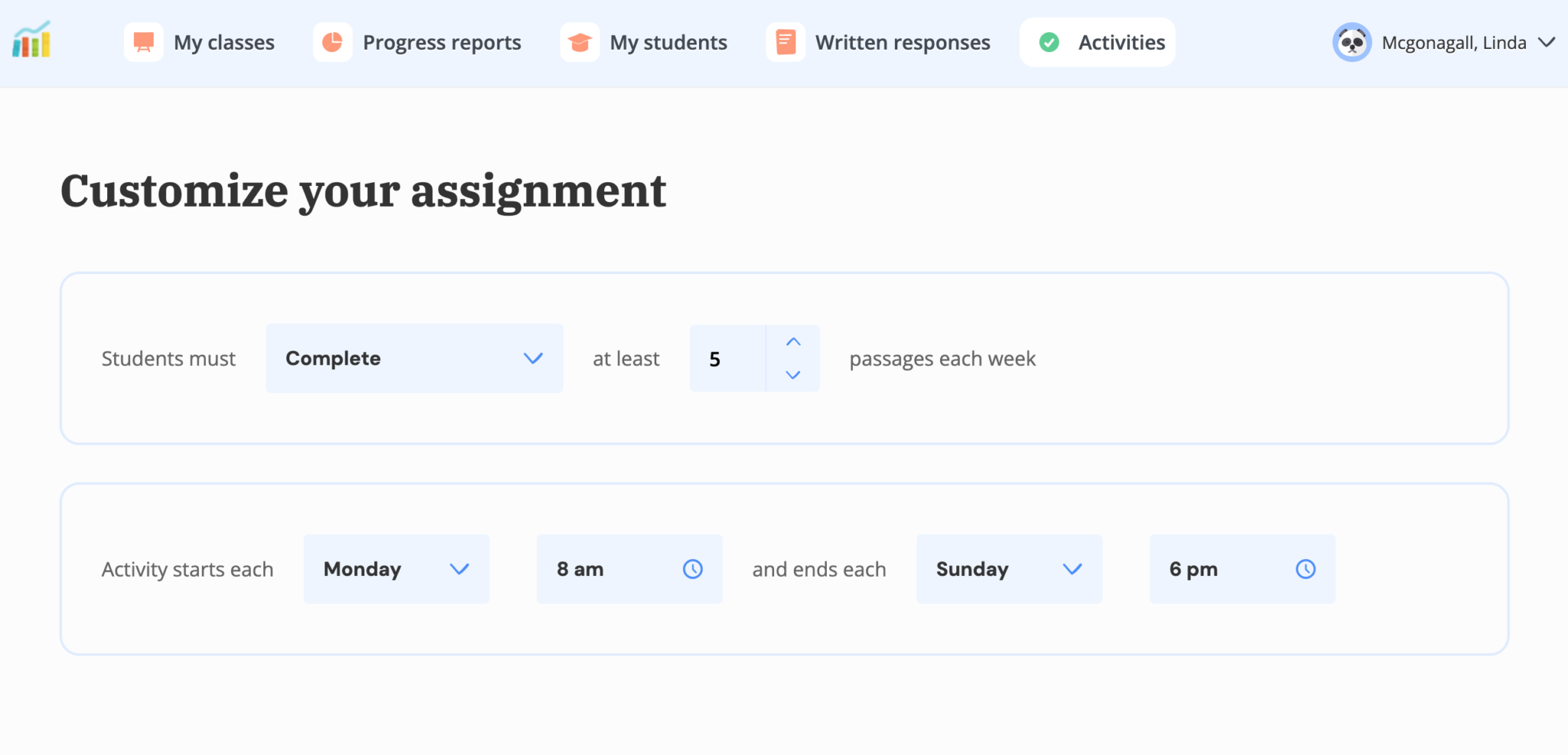Increase passages count with up arrow
The width and height of the screenshot is (1568, 755).
pos(793,342)
